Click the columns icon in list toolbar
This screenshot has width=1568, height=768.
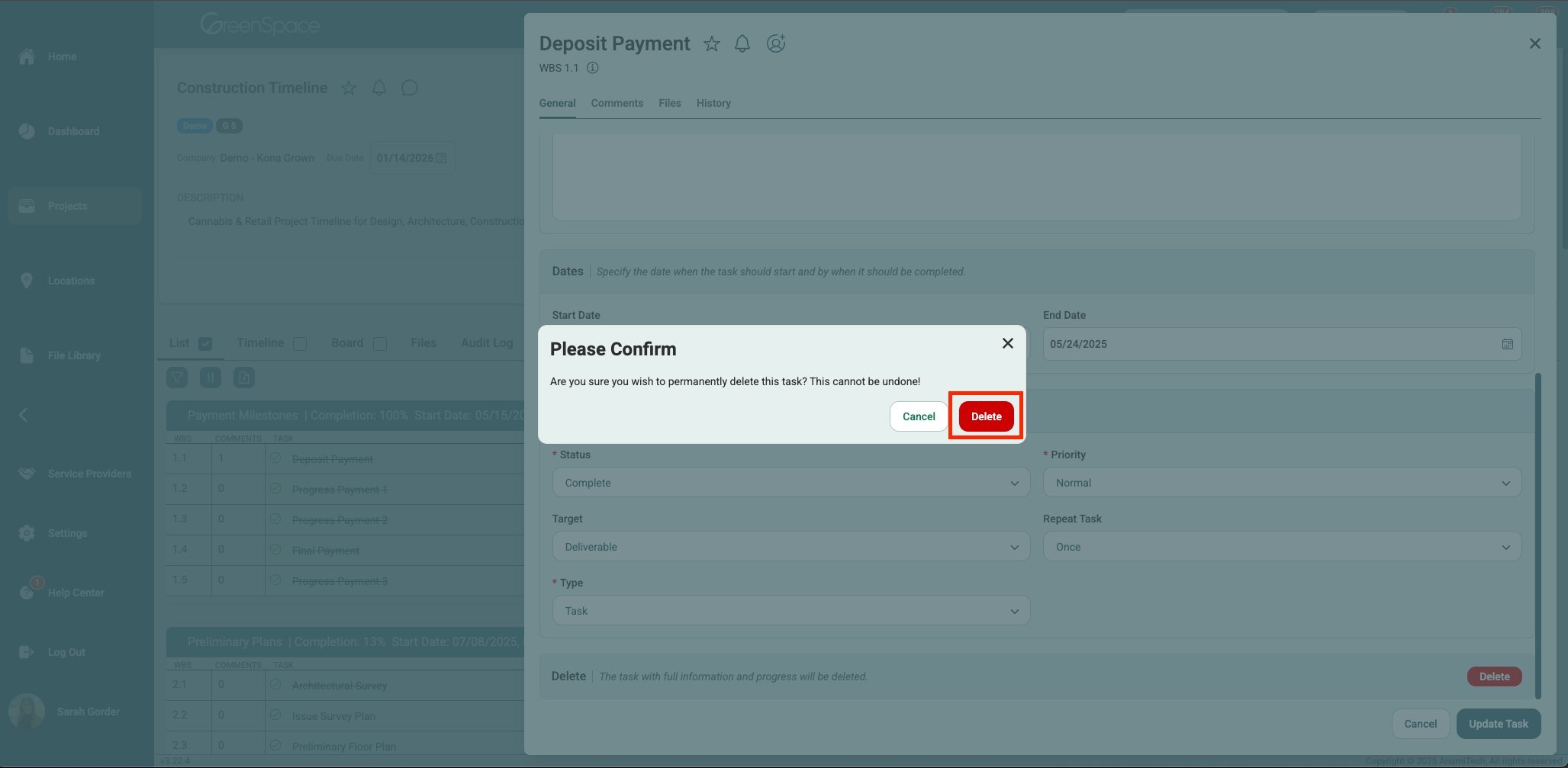[x=211, y=378]
